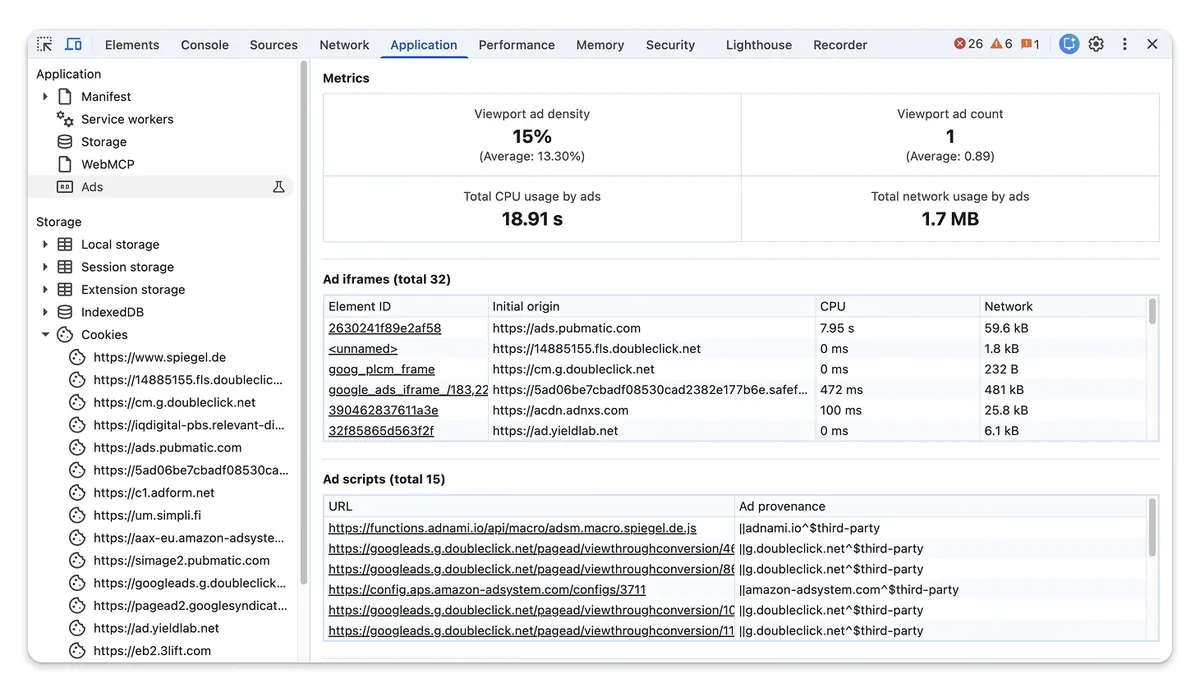This screenshot has width=1200, height=692.
Task: Collapse the Cookies tree arrow
Action: (45, 335)
